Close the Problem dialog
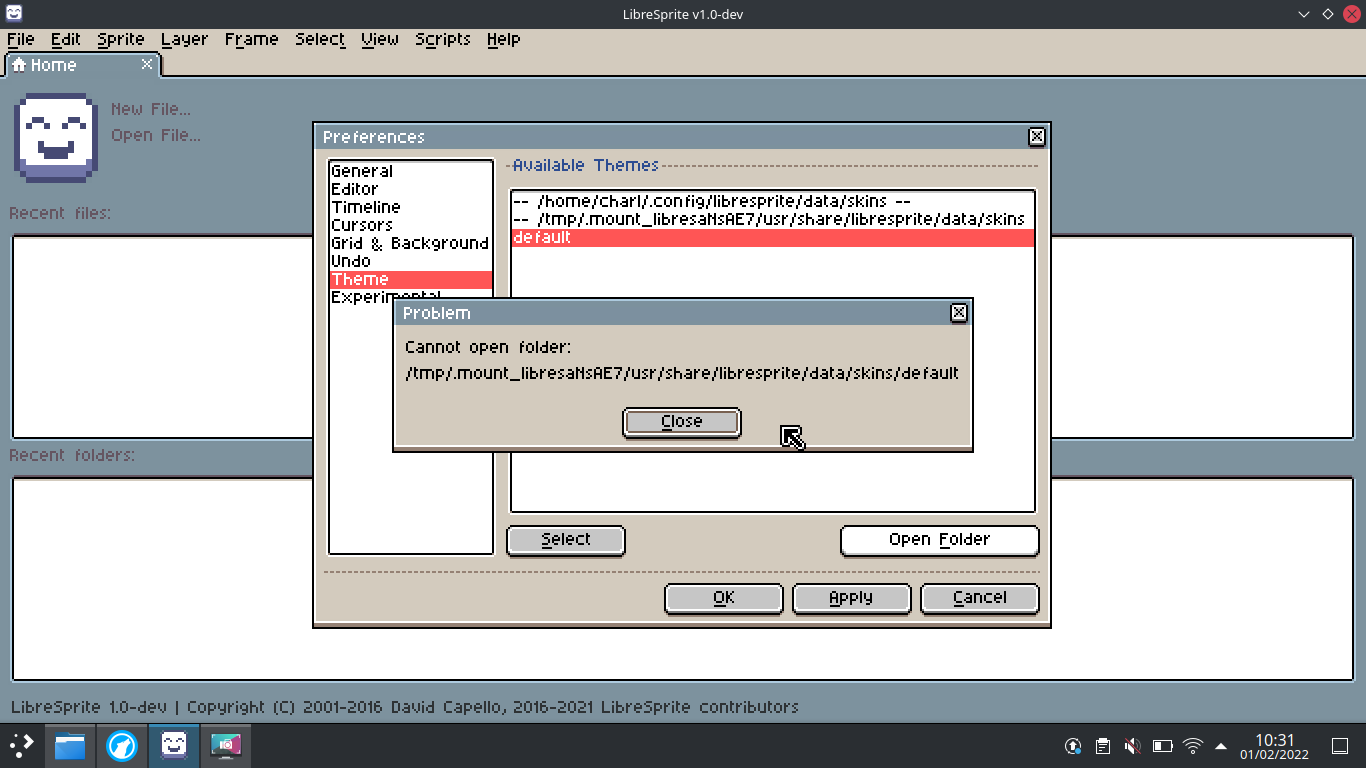Screen dimensions: 1366x768 [682, 421]
